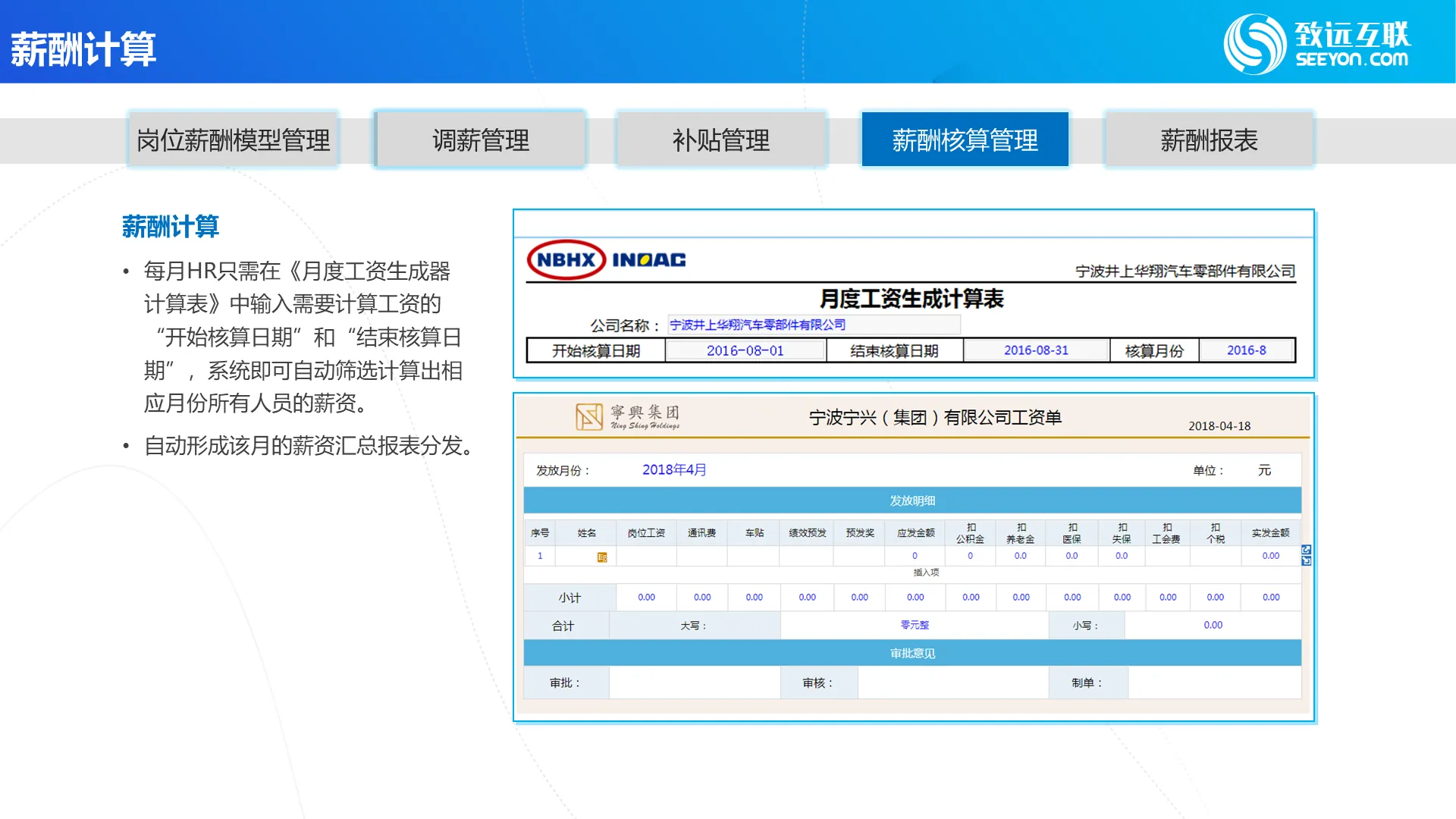Viewport: 1456px width, 819px height.
Task: Click the 薪酬计算 blue subheading
Action: [x=171, y=226]
